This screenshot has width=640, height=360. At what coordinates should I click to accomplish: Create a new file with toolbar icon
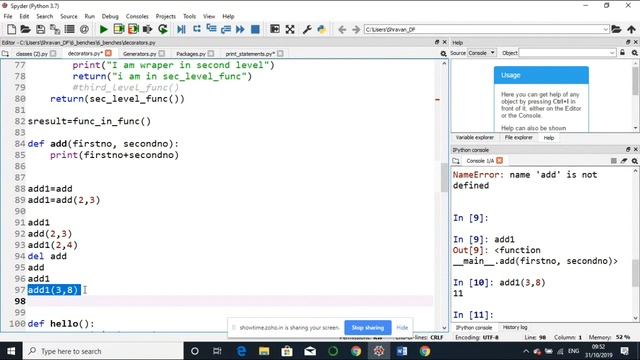point(11,29)
